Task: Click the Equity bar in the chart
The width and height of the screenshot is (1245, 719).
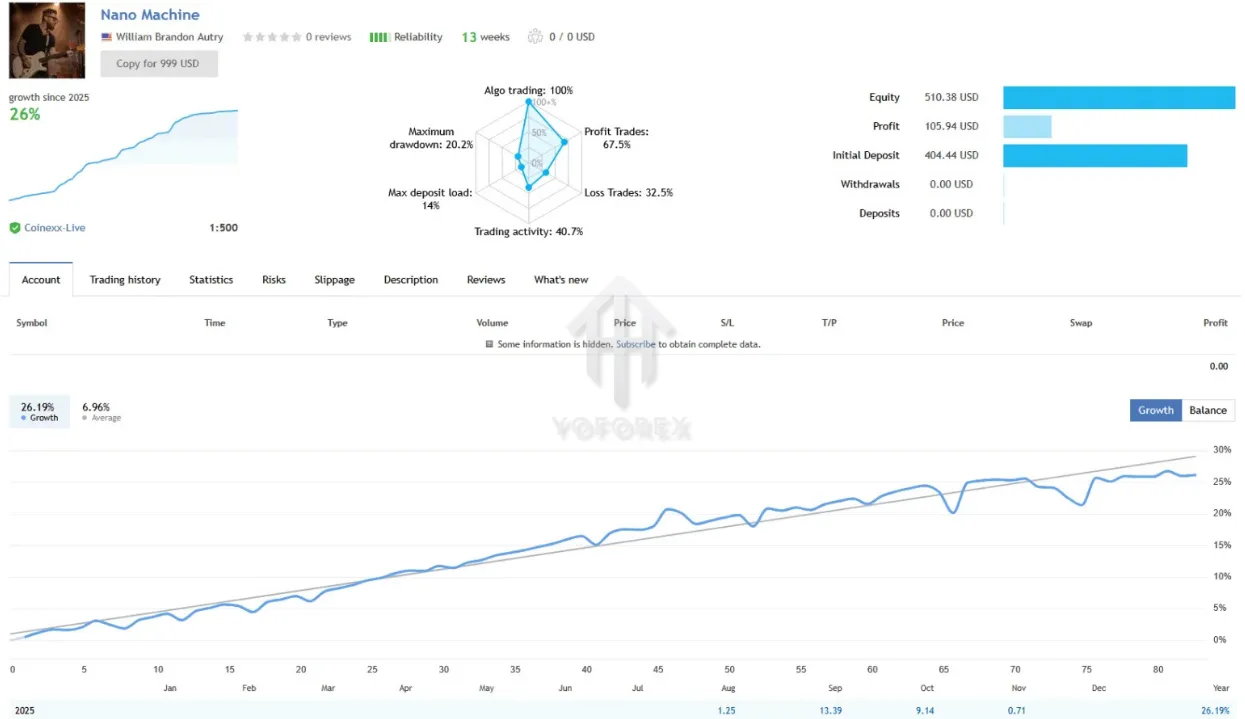Action: point(1119,97)
